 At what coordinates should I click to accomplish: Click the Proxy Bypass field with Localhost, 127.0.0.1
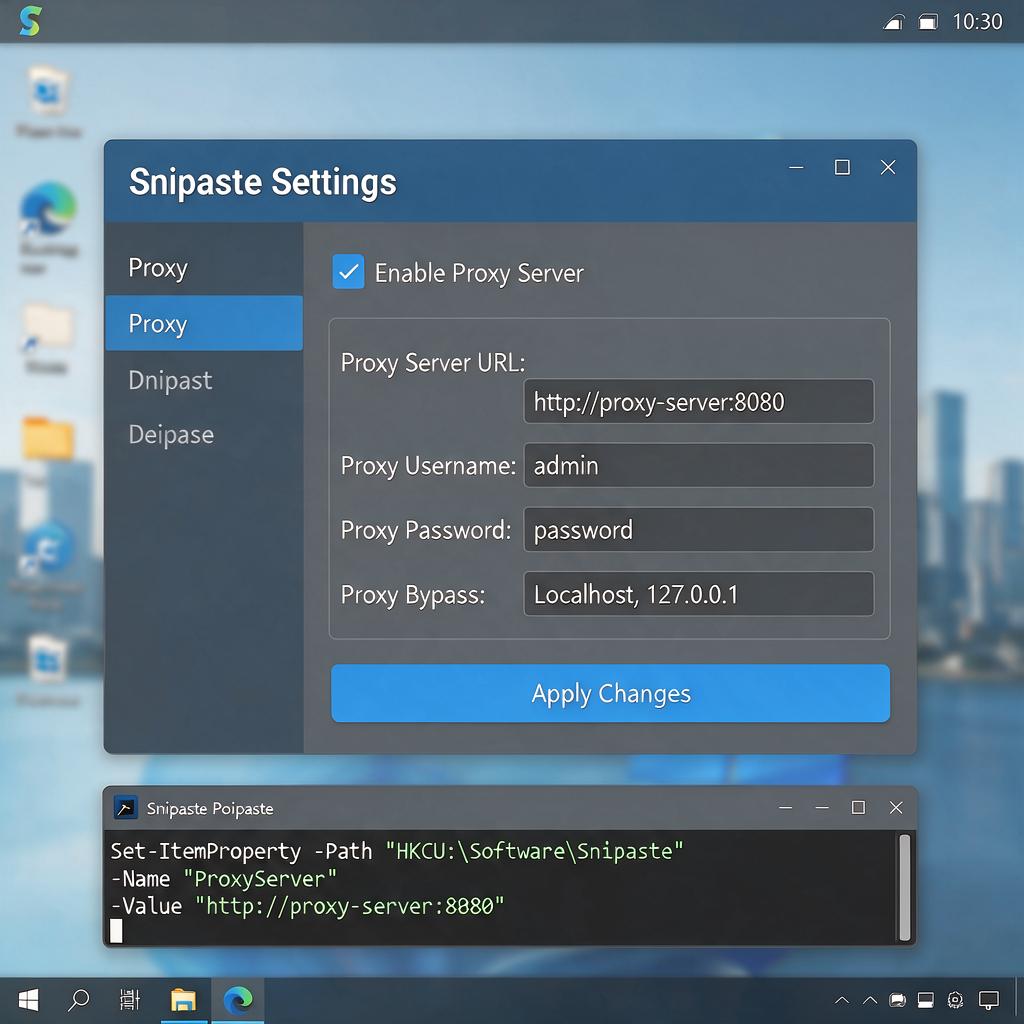(x=698, y=594)
